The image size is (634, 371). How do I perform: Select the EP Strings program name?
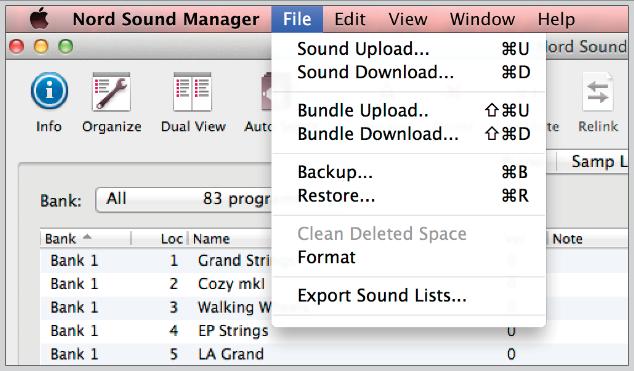pyautogui.click(x=233, y=331)
